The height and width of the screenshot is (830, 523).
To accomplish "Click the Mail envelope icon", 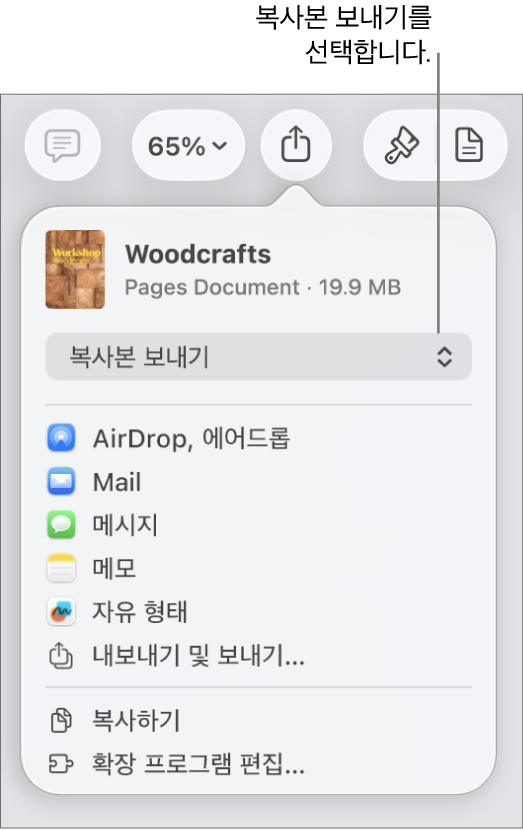I will [61, 481].
